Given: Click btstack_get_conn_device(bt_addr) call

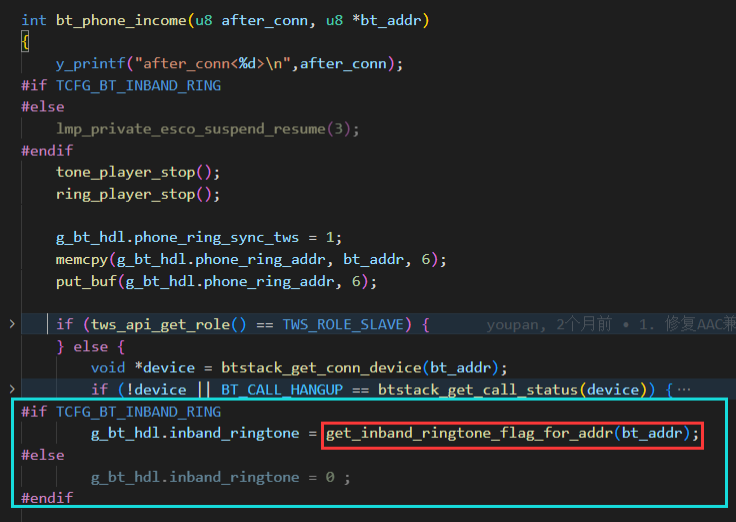Looking at the screenshot, I should point(359,368).
